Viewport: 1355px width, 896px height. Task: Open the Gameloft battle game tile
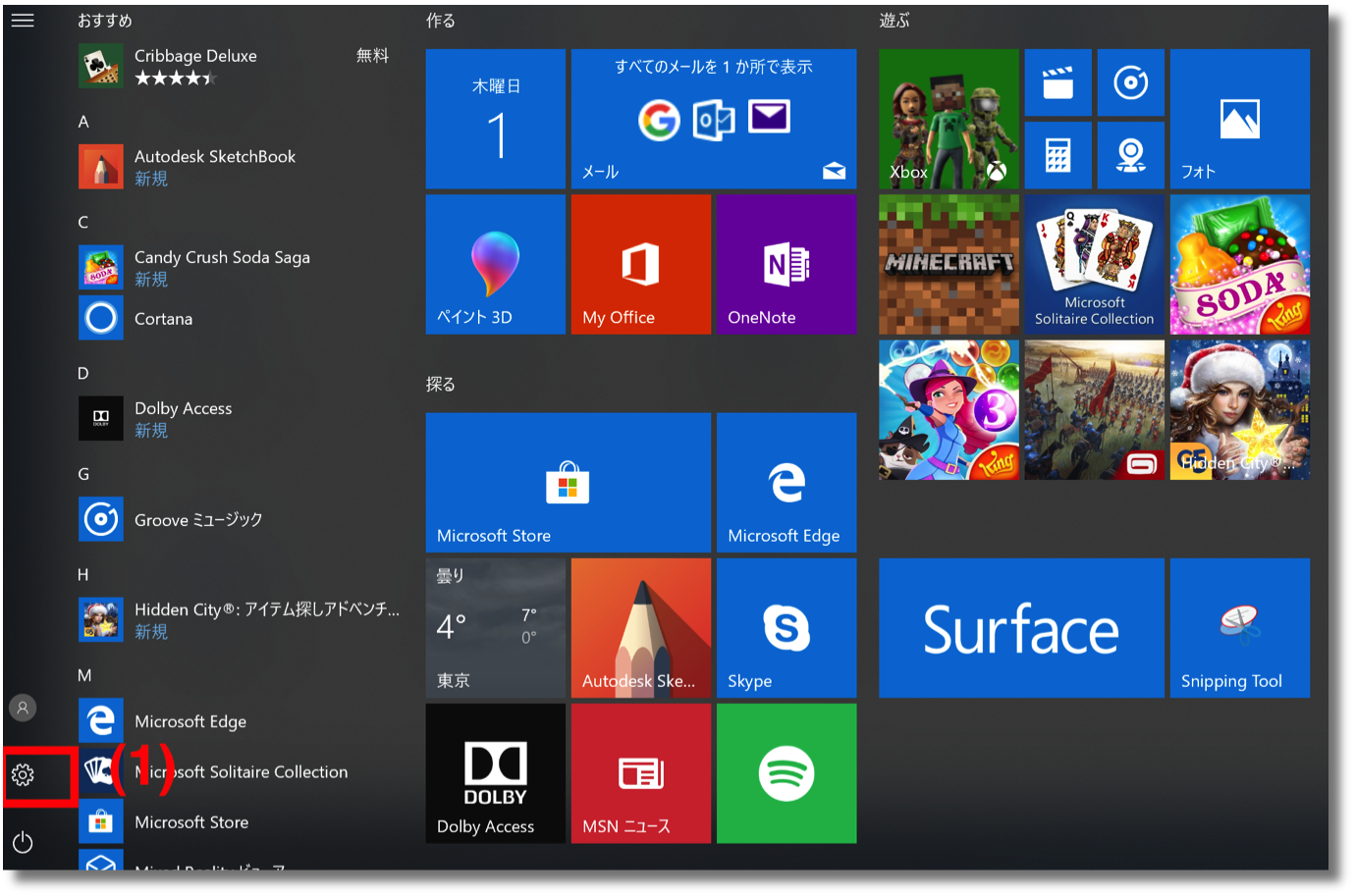[x=1094, y=410]
